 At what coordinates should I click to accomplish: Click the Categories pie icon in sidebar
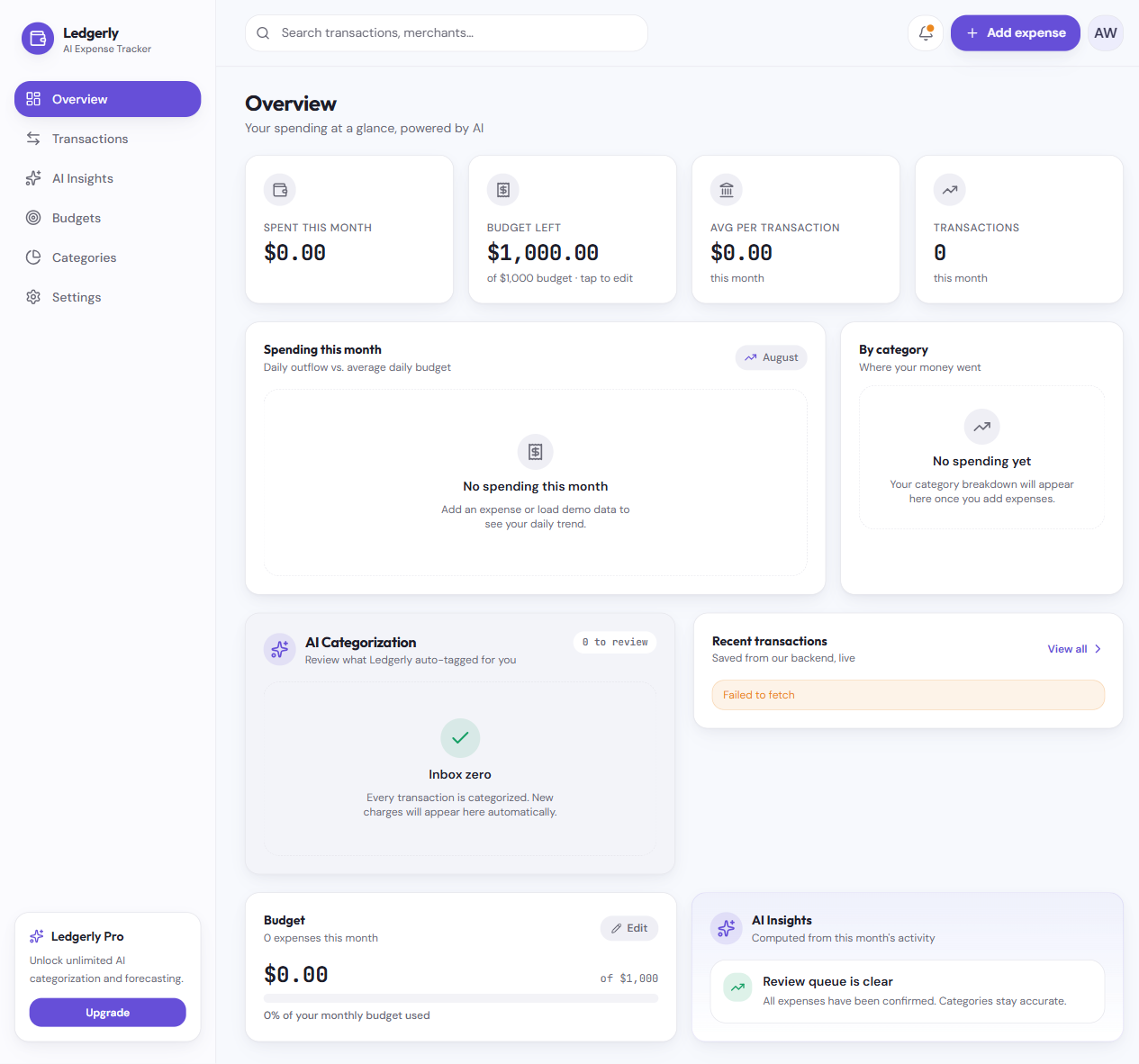pos(33,257)
